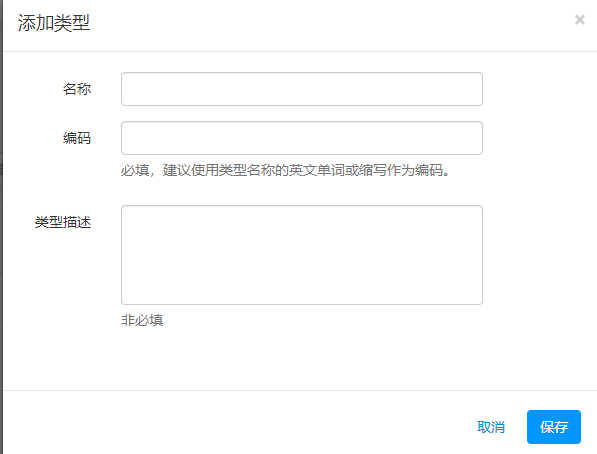Place cursor in the type name box
The image size is (597, 454).
pyautogui.click(x=302, y=89)
